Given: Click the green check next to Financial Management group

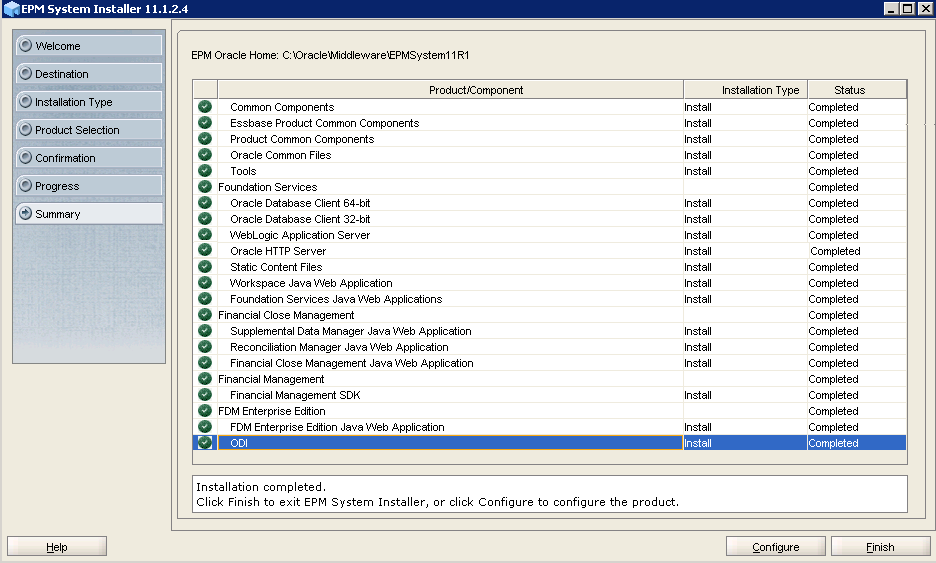Looking at the screenshot, I should coord(205,379).
